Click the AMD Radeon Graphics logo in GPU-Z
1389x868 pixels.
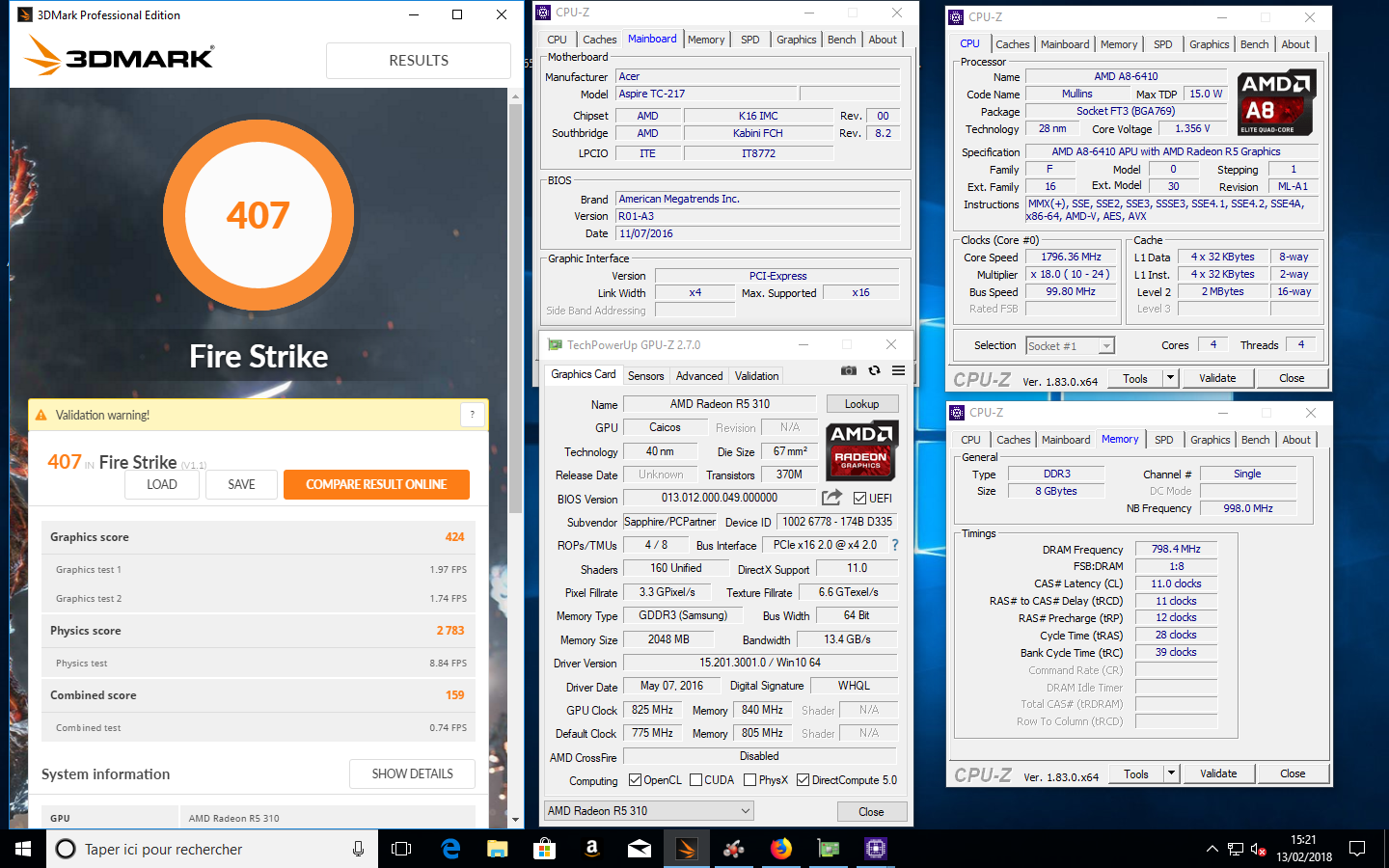point(863,450)
